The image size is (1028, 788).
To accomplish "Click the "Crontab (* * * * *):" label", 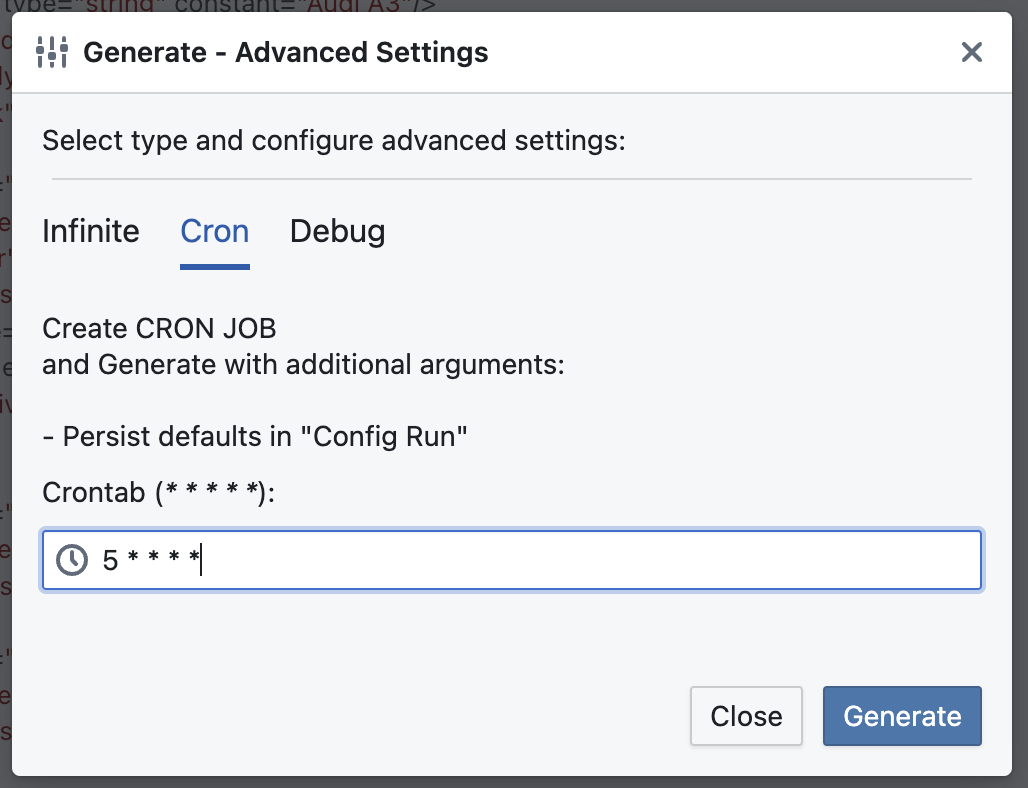I will click(x=159, y=492).
